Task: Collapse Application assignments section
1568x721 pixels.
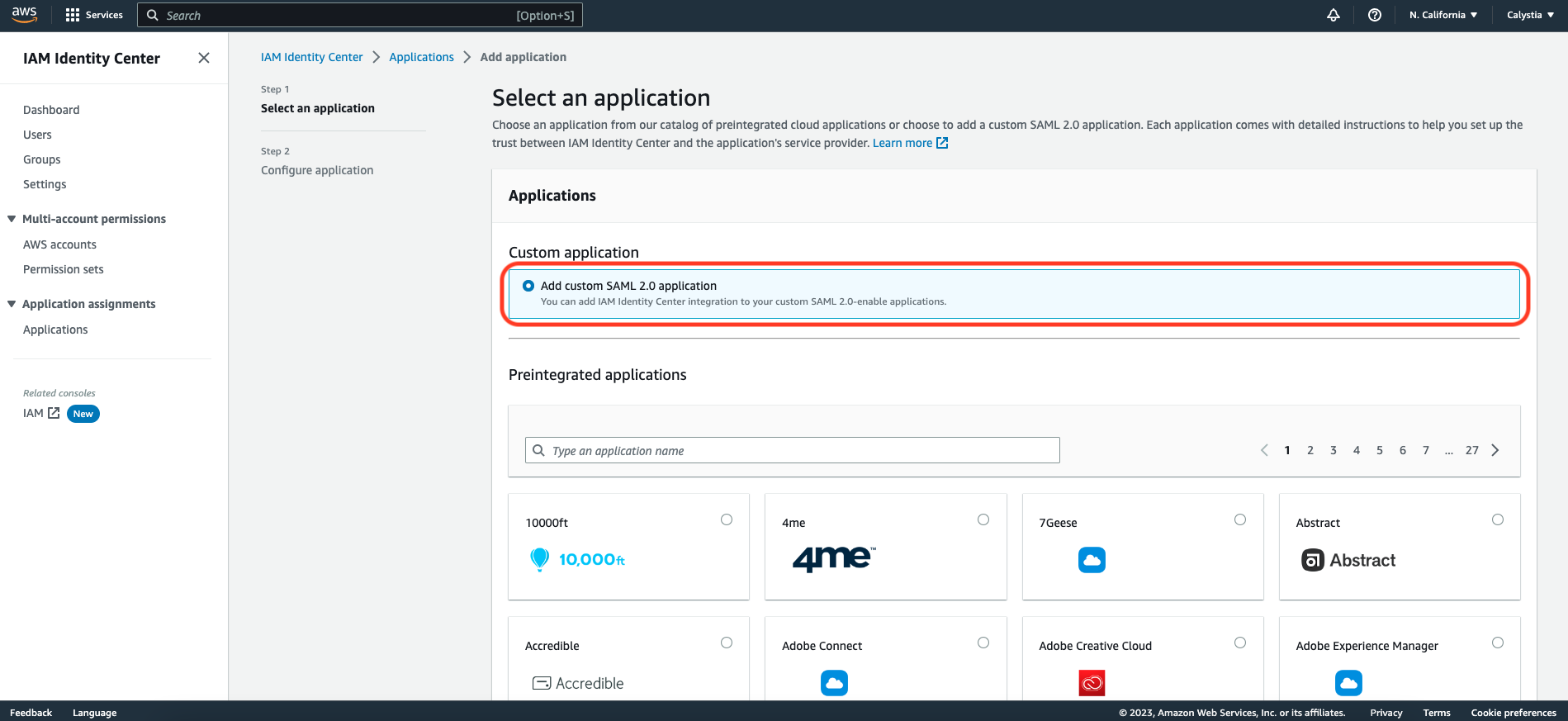Action: (12, 304)
